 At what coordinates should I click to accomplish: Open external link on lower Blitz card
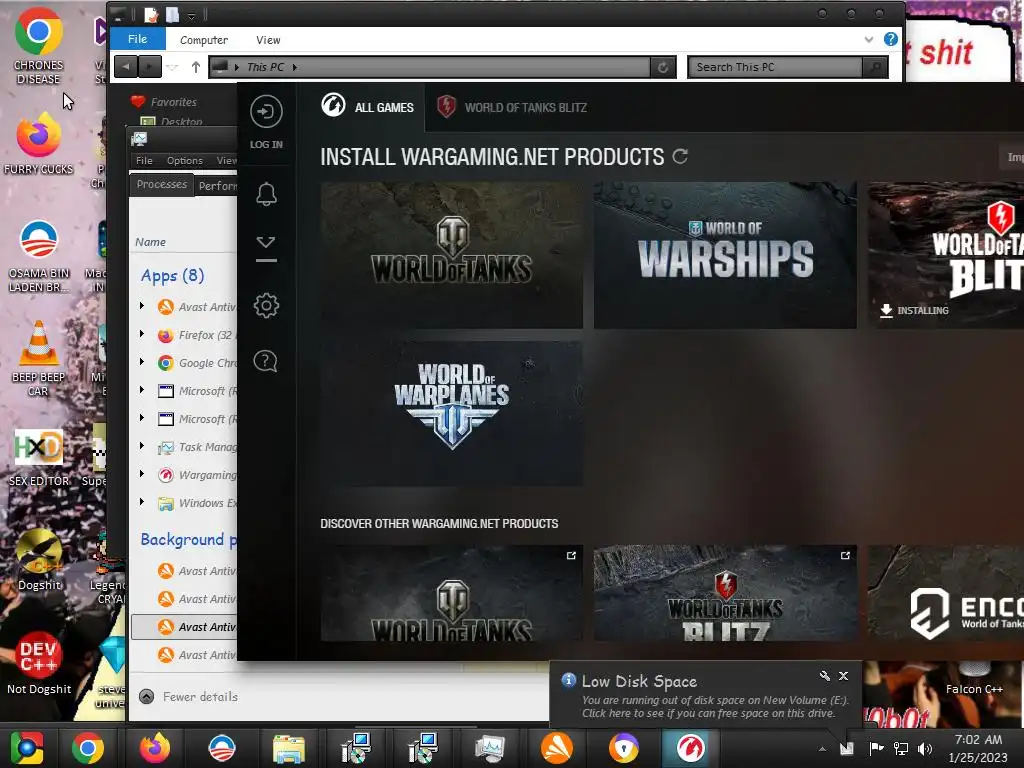[x=845, y=556]
